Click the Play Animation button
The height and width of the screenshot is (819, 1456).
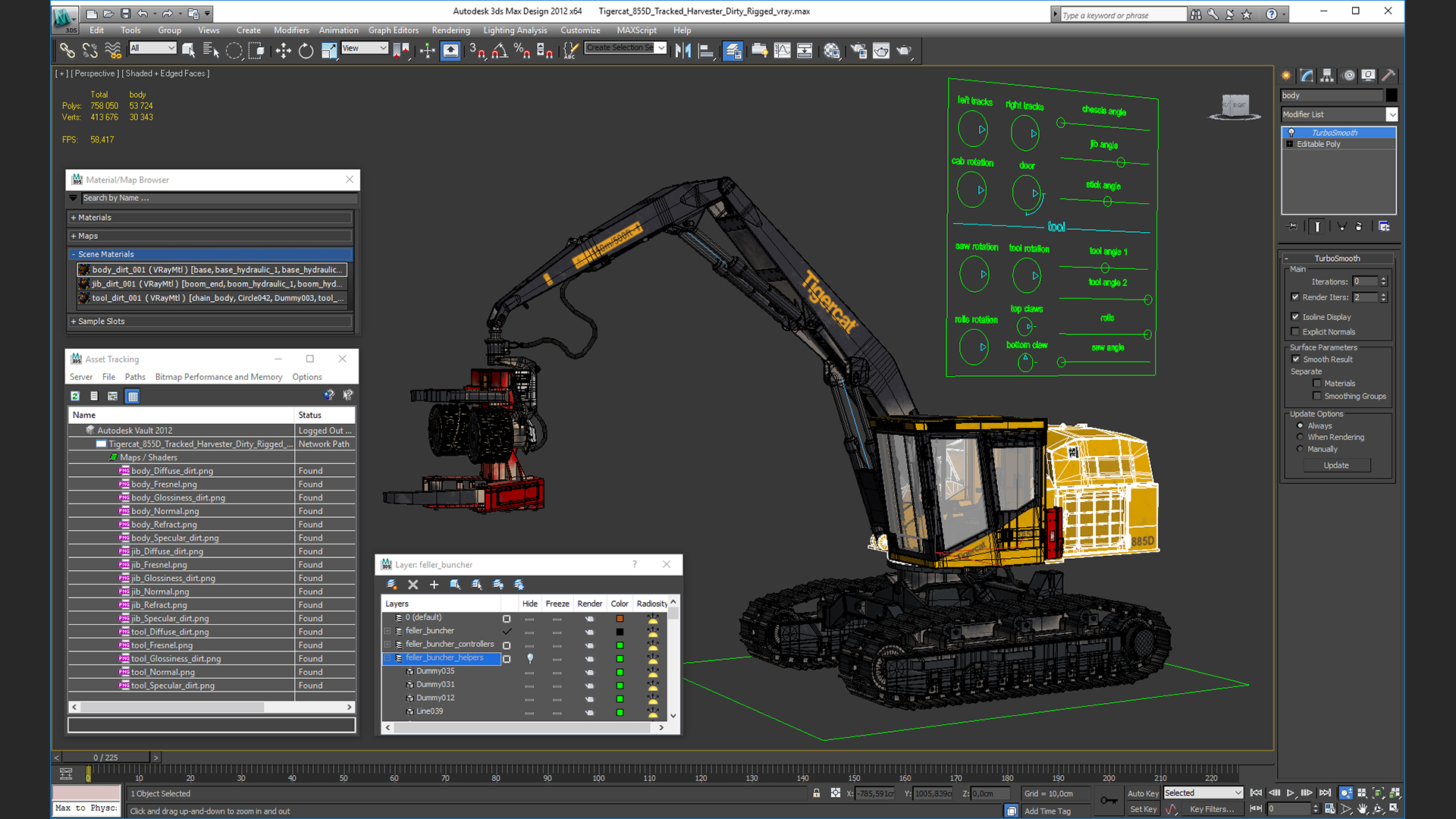(x=1291, y=792)
